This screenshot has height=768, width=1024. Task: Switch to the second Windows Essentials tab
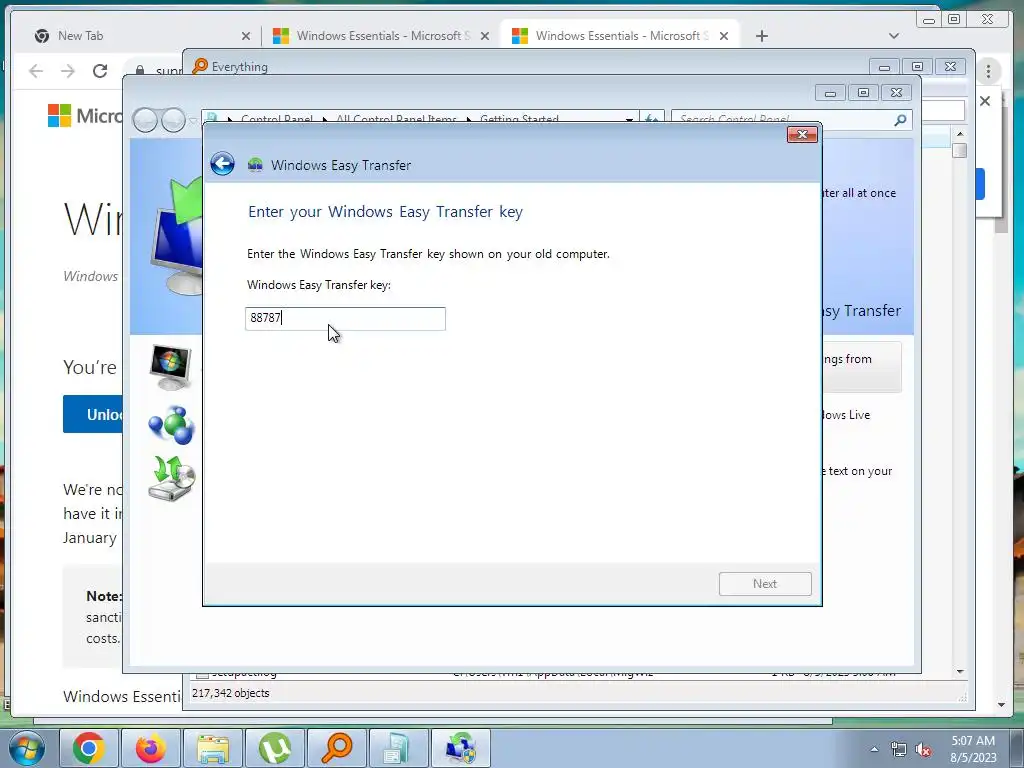coord(383,36)
